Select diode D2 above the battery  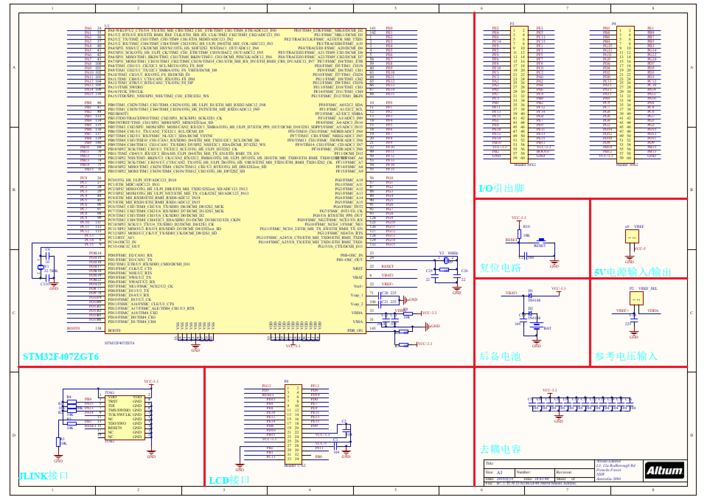click(x=530, y=314)
